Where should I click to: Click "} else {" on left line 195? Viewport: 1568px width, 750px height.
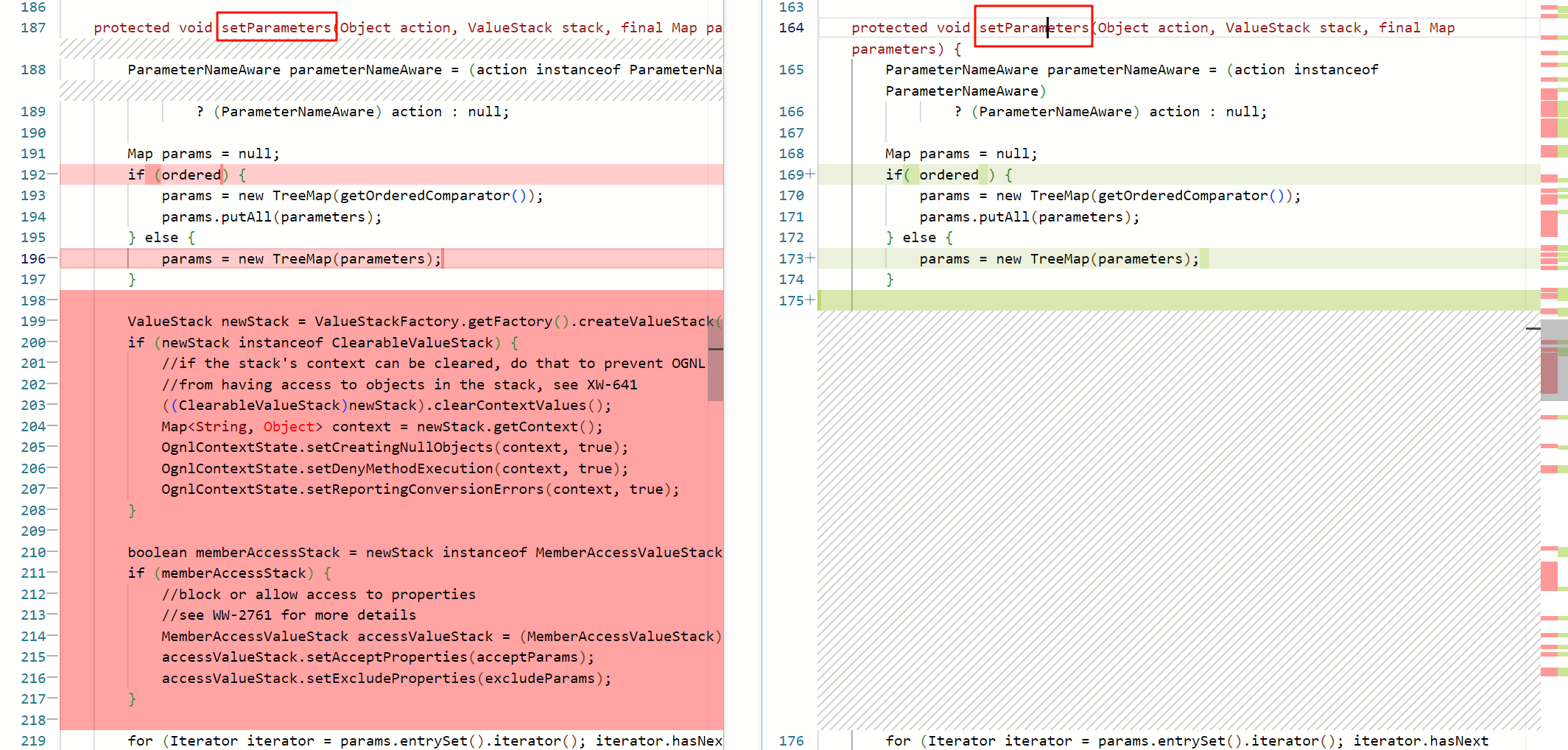(x=161, y=237)
